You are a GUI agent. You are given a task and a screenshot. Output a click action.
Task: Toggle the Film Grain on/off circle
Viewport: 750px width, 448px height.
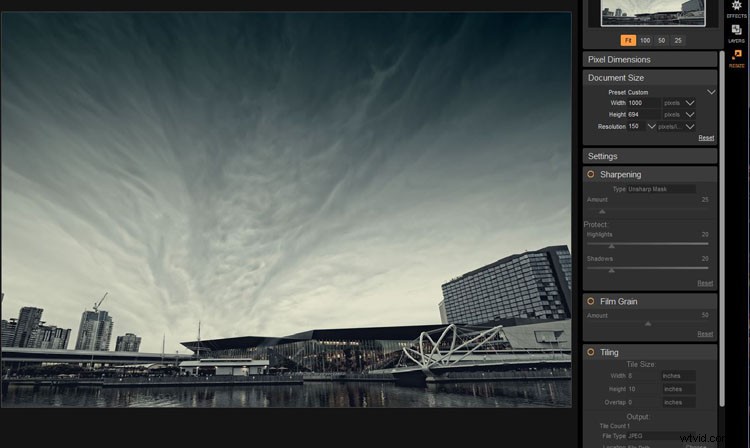click(x=591, y=301)
